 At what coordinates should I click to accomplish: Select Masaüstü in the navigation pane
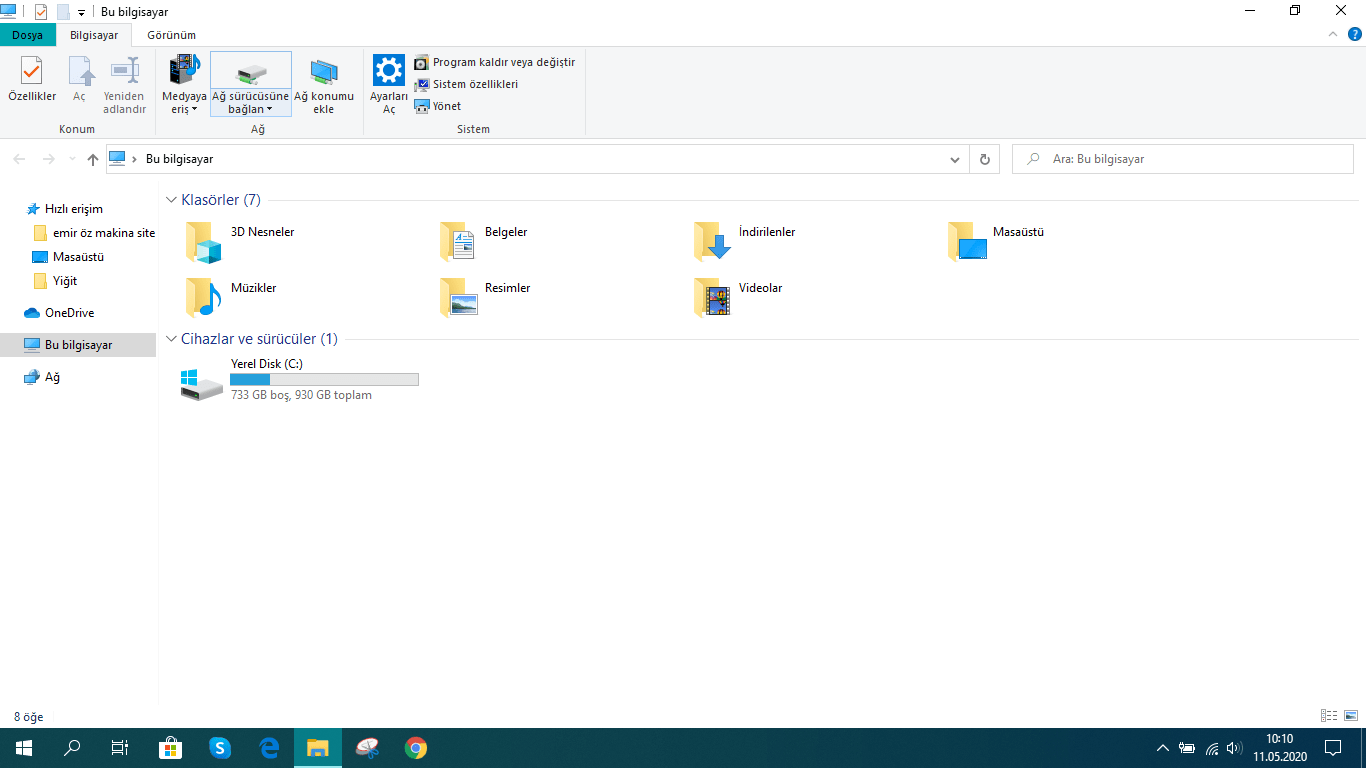[x=68, y=257]
